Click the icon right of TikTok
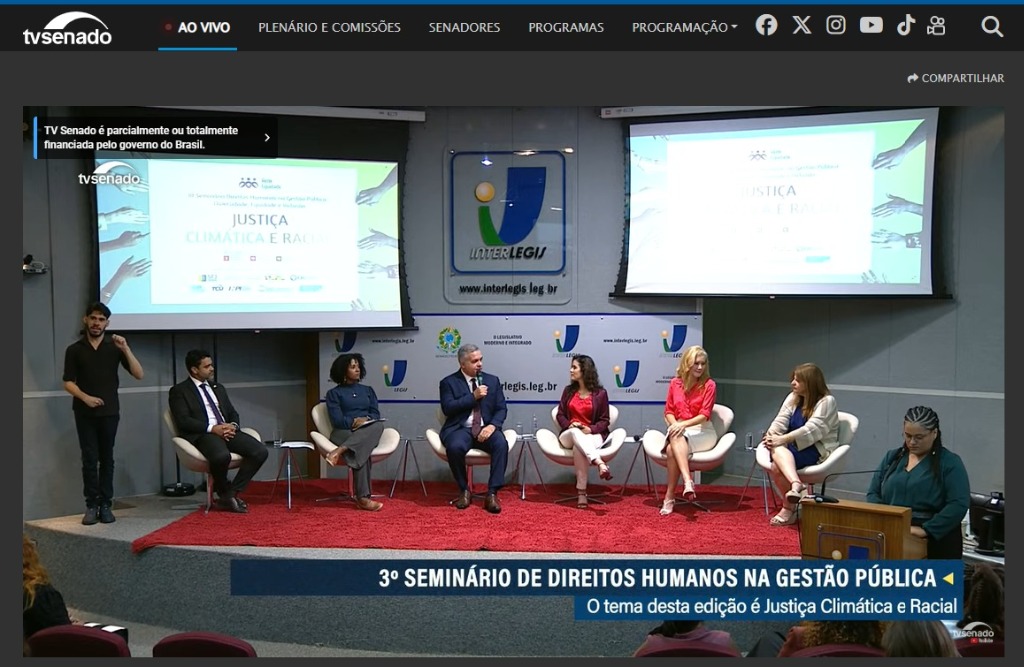The height and width of the screenshot is (667, 1024). pyautogui.click(x=936, y=25)
